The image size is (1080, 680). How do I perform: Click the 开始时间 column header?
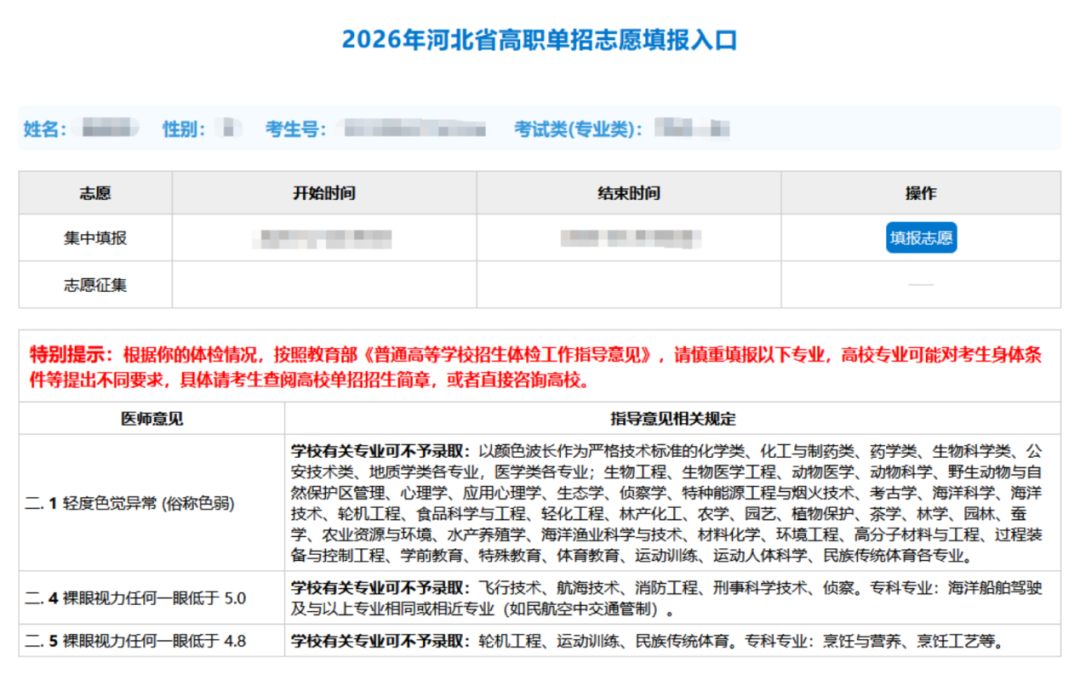click(x=324, y=193)
